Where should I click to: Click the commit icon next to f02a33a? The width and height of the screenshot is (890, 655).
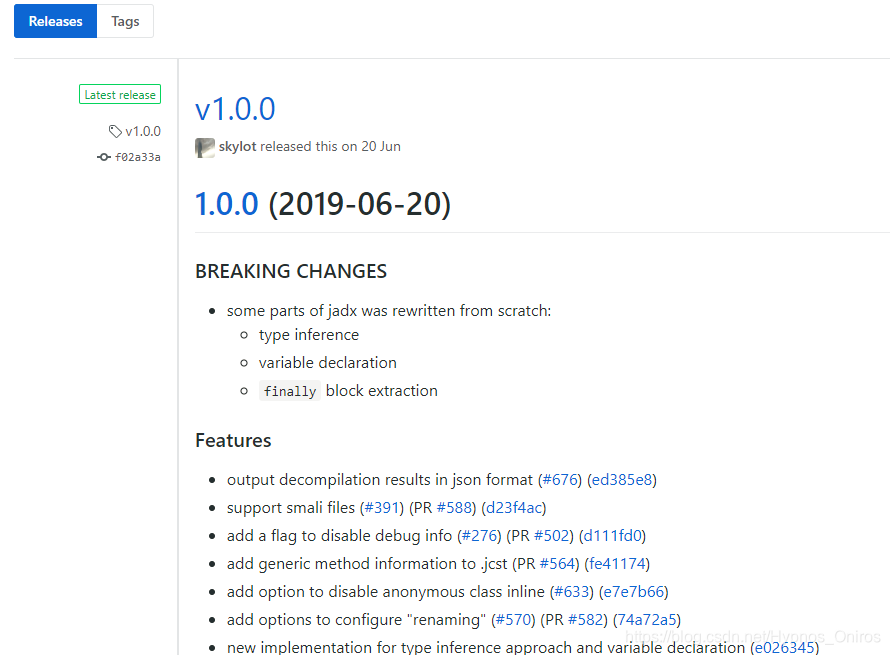pos(103,157)
